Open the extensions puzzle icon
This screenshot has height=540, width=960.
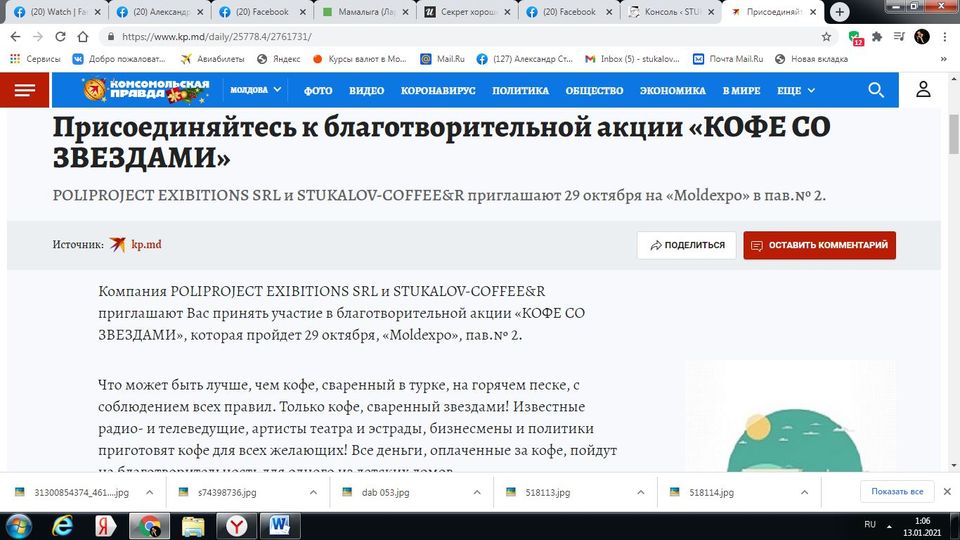click(877, 37)
